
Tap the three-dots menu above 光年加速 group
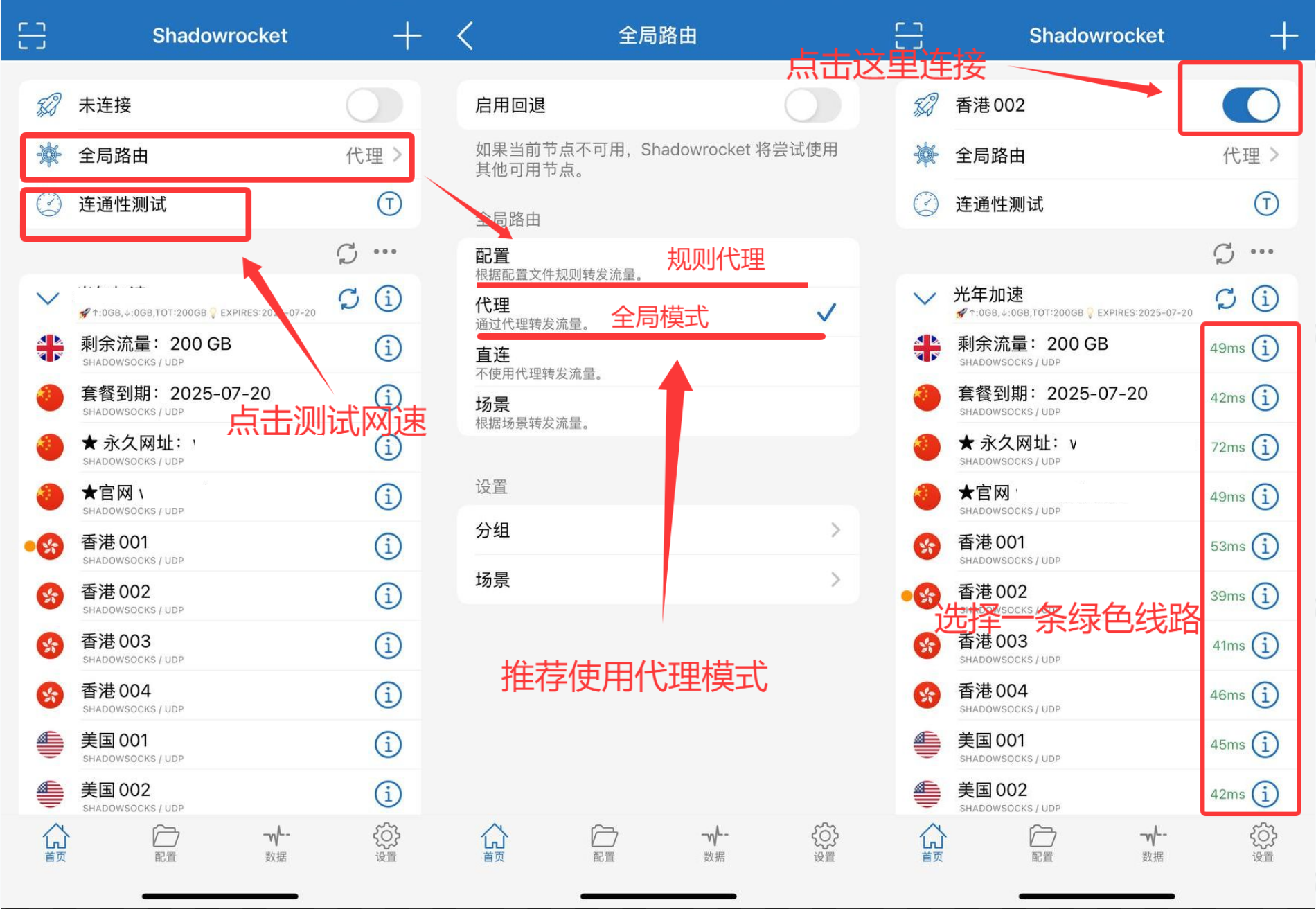[1261, 252]
